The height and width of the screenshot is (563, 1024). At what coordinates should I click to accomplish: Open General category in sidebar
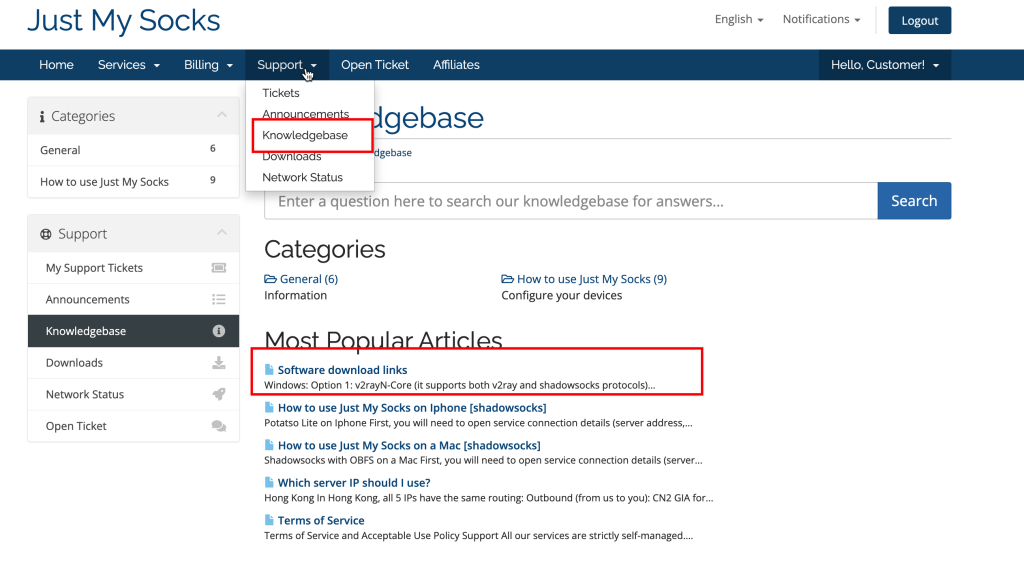[133, 150]
